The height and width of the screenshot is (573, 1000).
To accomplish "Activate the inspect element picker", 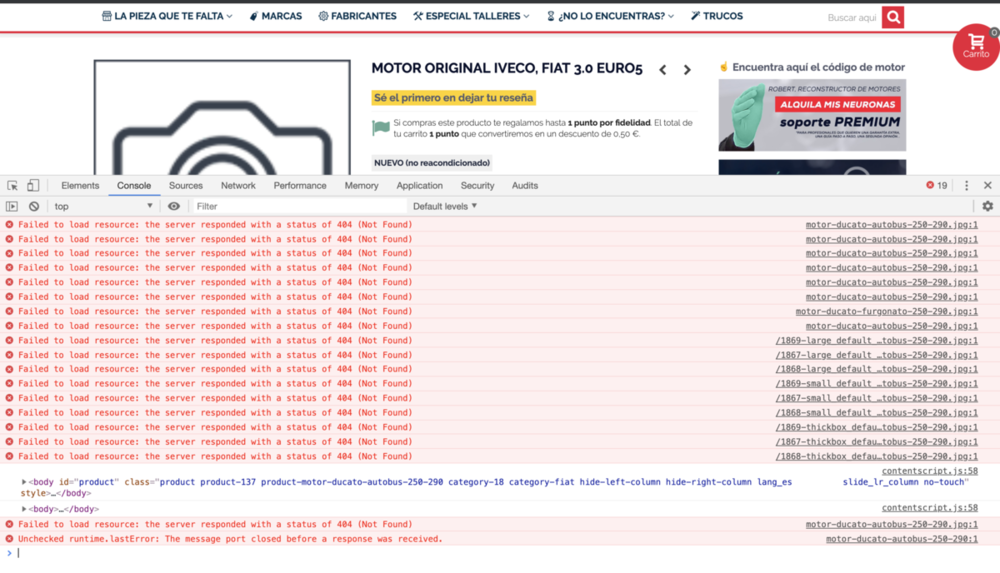I will [13, 185].
